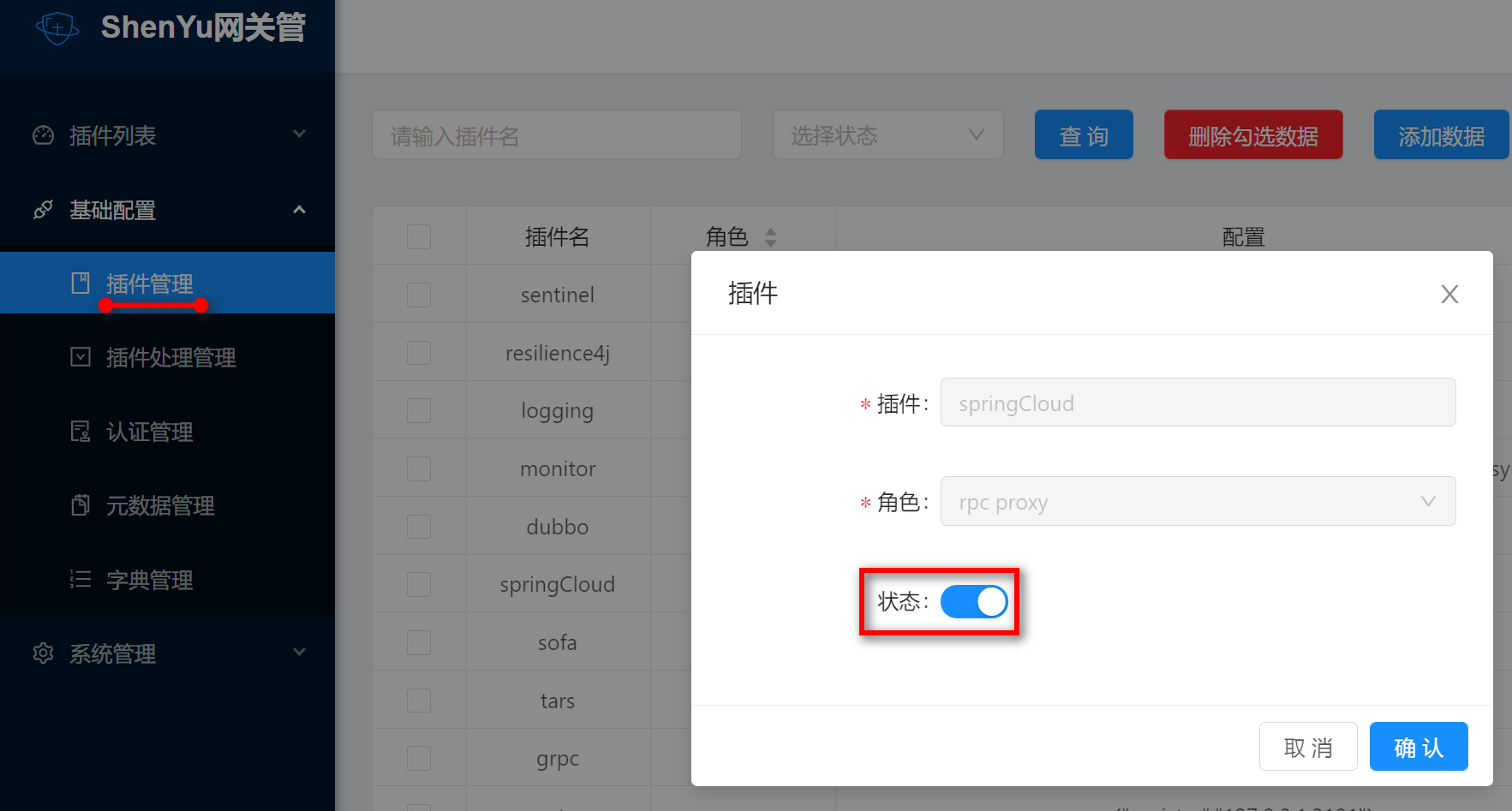Disable the 状态 switch in the dialog
The width and height of the screenshot is (1512, 811).
(x=973, y=601)
